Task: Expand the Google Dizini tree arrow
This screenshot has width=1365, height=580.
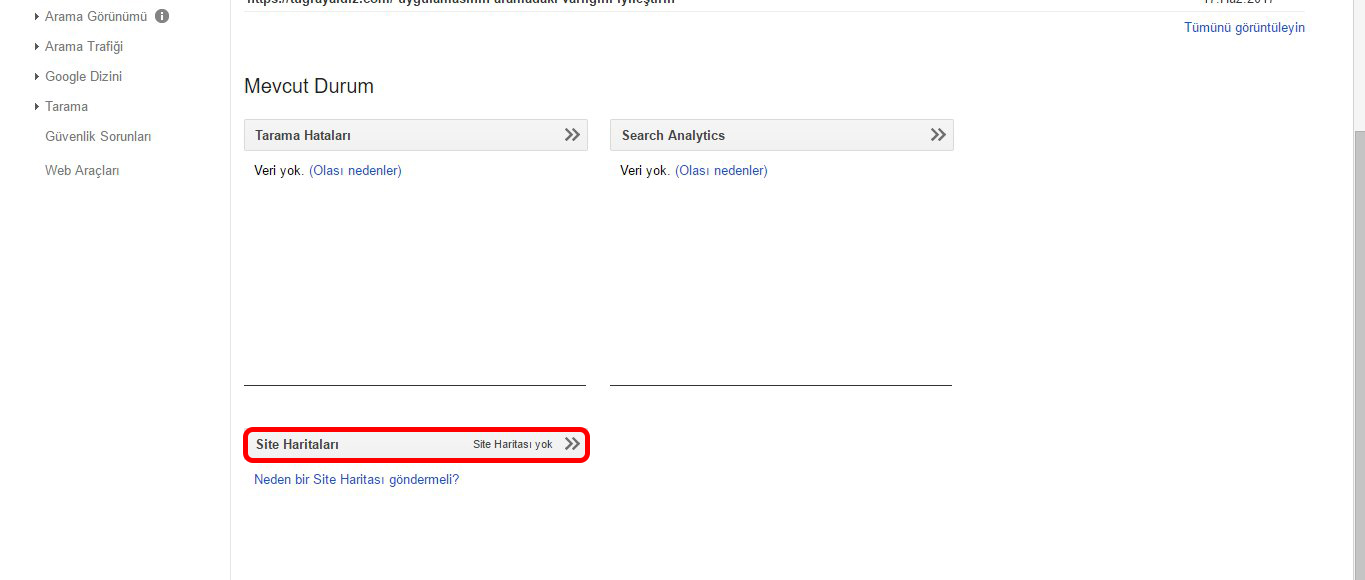Action: (x=37, y=77)
